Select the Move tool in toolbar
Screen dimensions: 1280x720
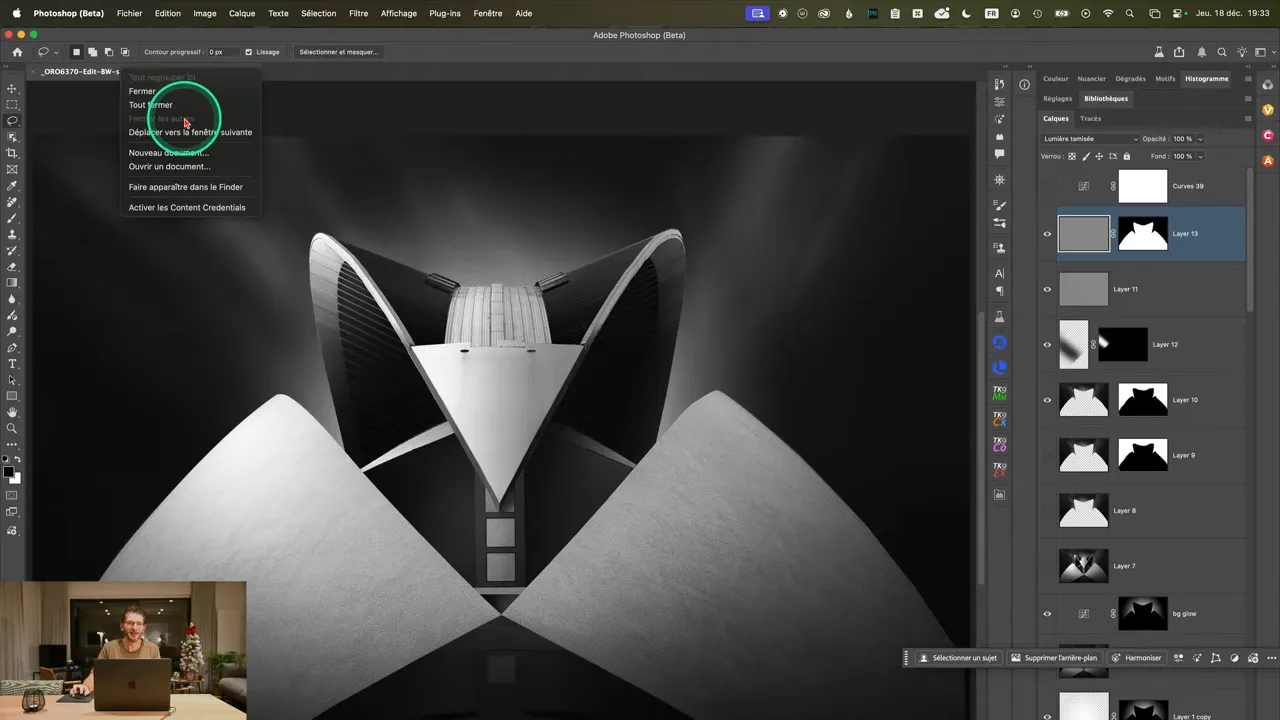[12, 89]
